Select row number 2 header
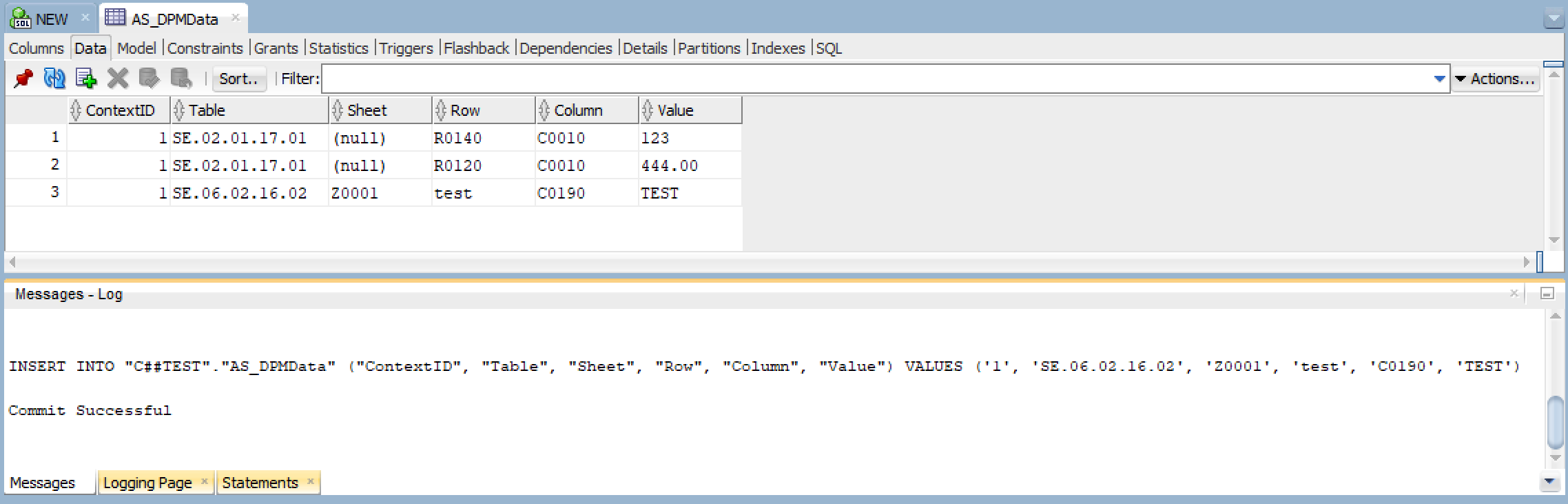The width and height of the screenshot is (1568, 504). [x=36, y=165]
